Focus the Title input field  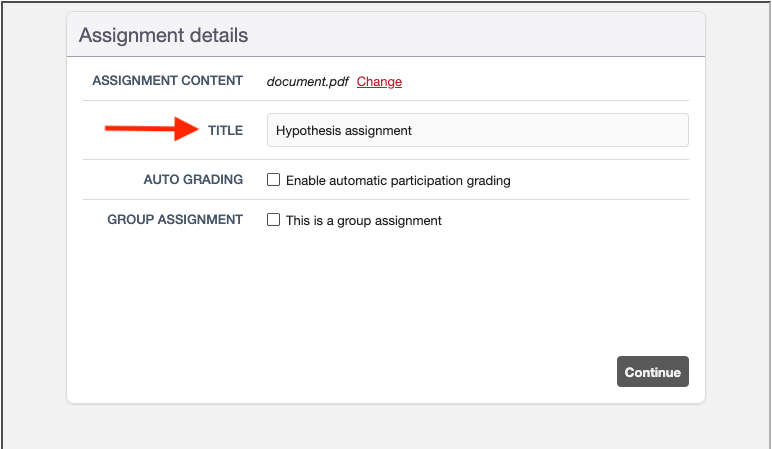click(x=477, y=131)
